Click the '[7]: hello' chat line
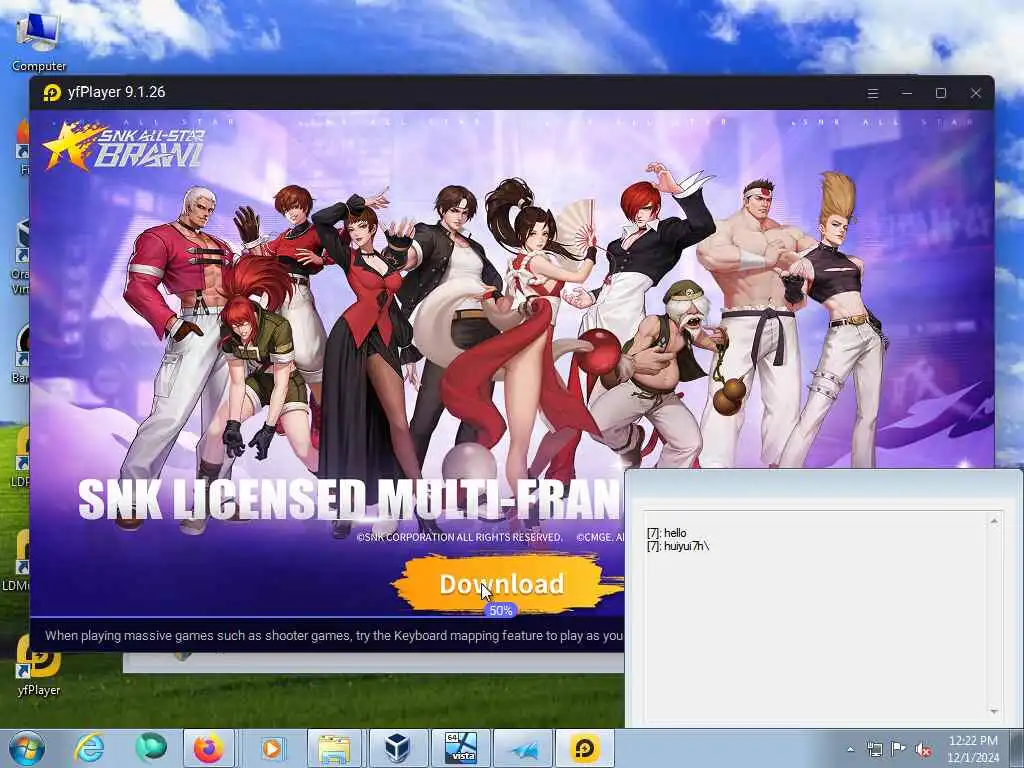Image resolution: width=1024 pixels, height=768 pixels. 667,533
